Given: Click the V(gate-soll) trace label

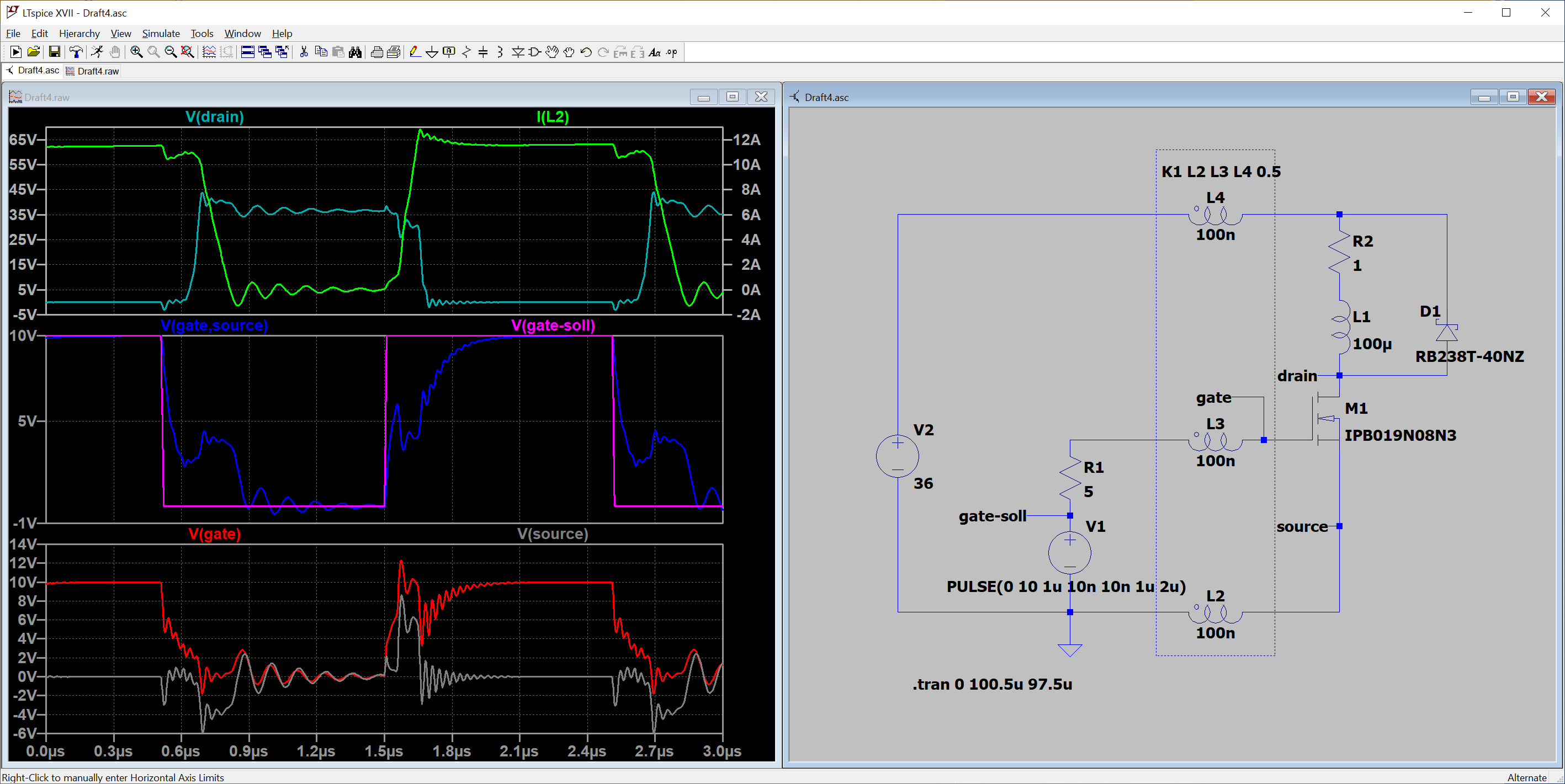Looking at the screenshot, I should pos(552,325).
